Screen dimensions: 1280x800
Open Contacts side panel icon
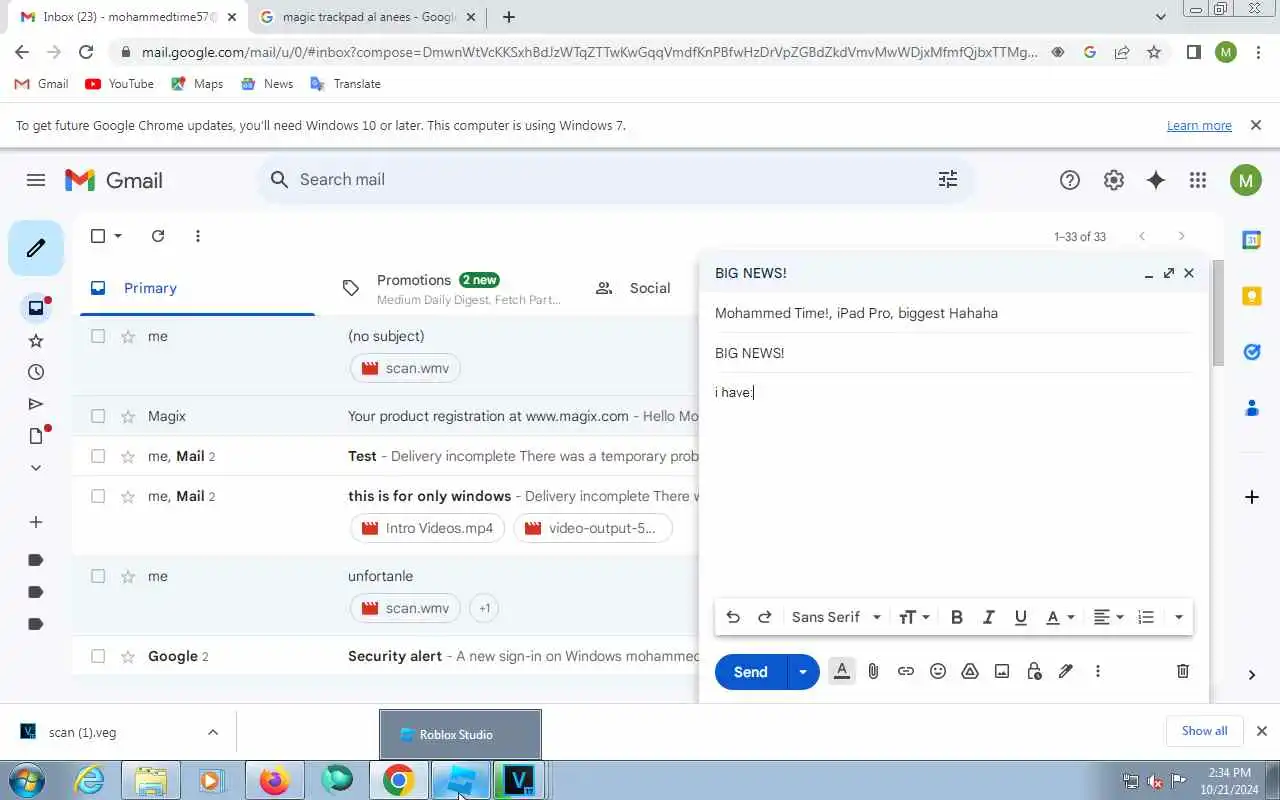[x=1251, y=408]
